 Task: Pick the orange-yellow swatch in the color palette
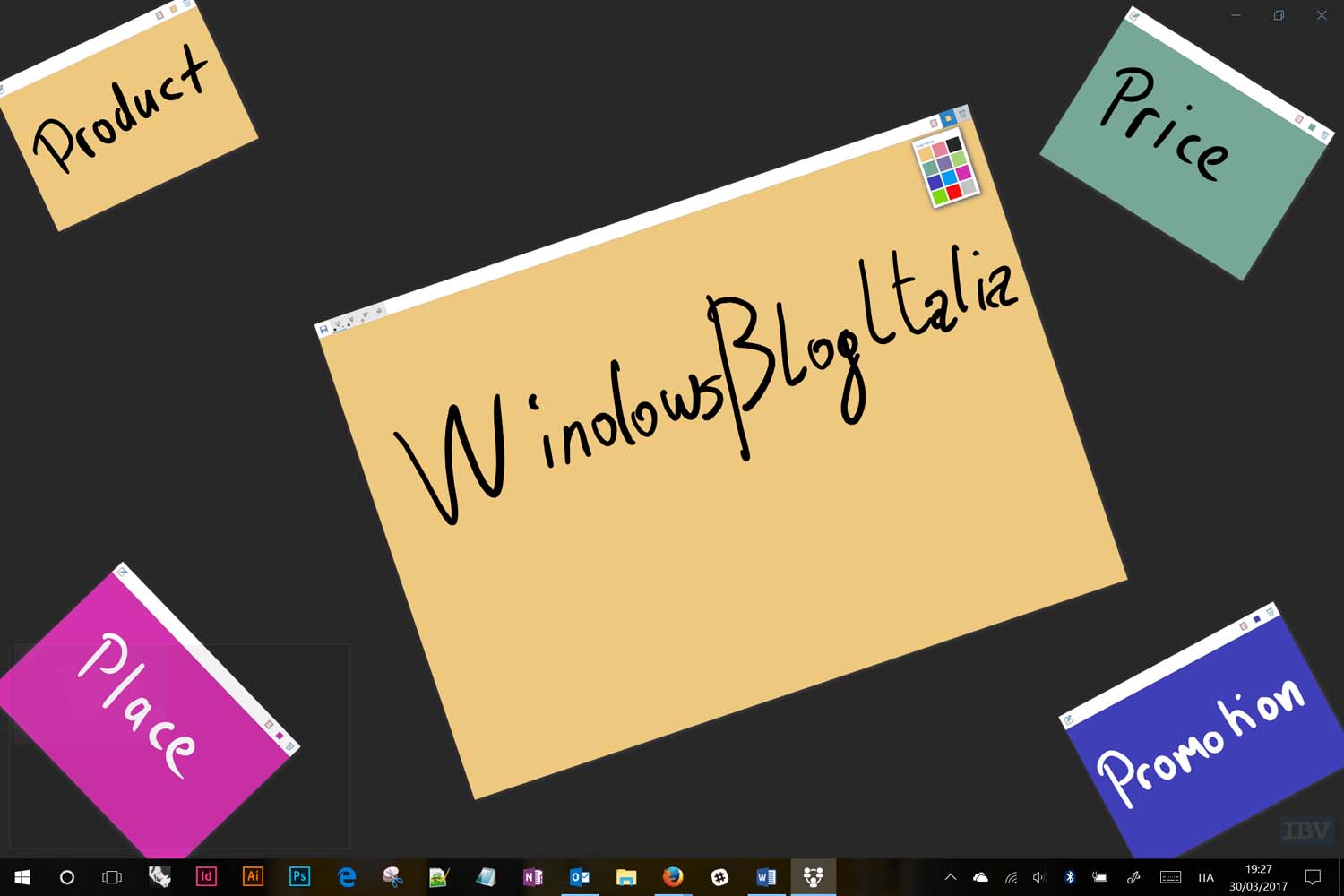click(x=926, y=154)
